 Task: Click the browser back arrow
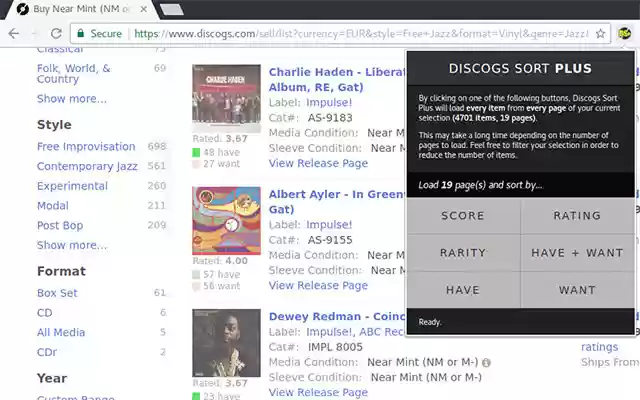point(13,33)
